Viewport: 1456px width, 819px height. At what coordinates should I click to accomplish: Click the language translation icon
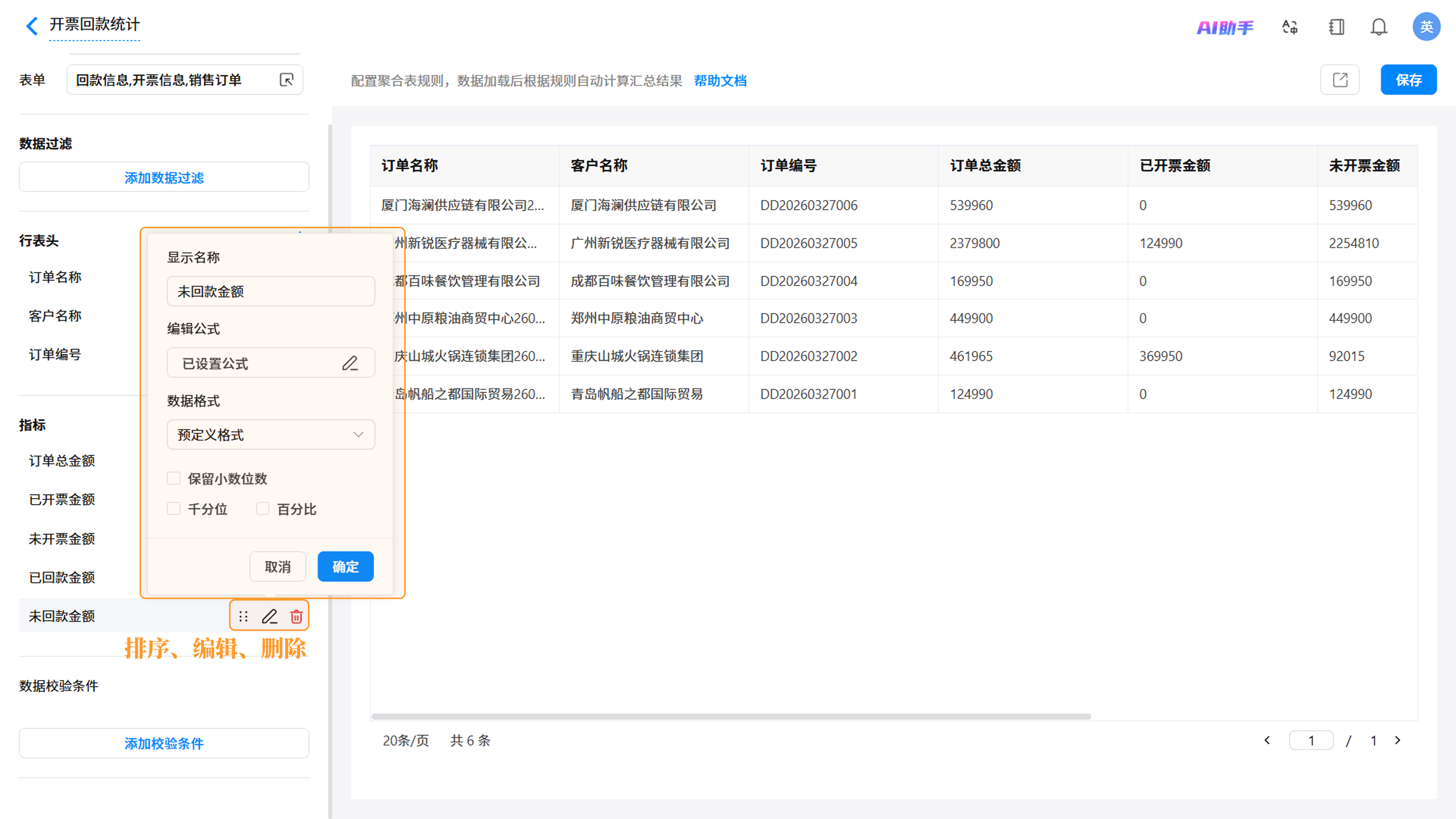[x=1290, y=27]
